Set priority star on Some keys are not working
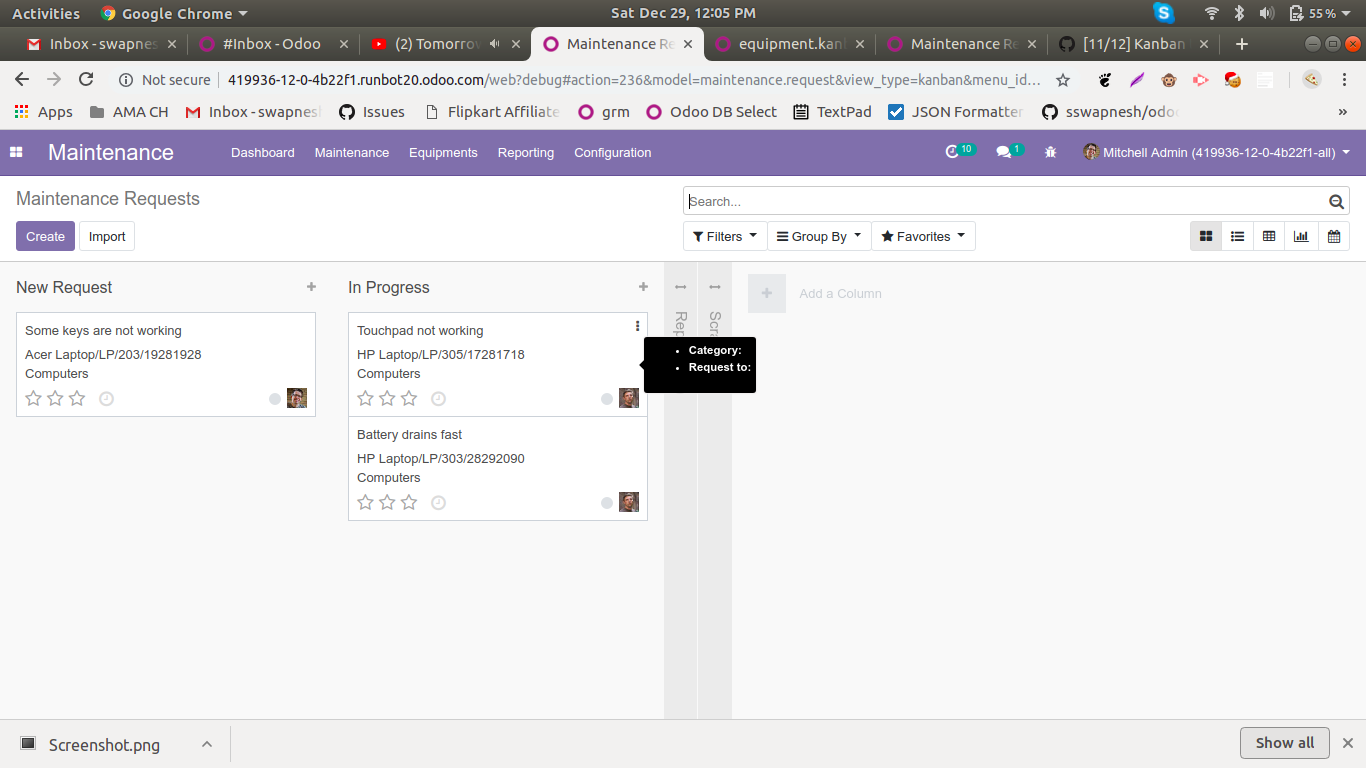This screenshot has width=1366, height=768. point(33,398)
